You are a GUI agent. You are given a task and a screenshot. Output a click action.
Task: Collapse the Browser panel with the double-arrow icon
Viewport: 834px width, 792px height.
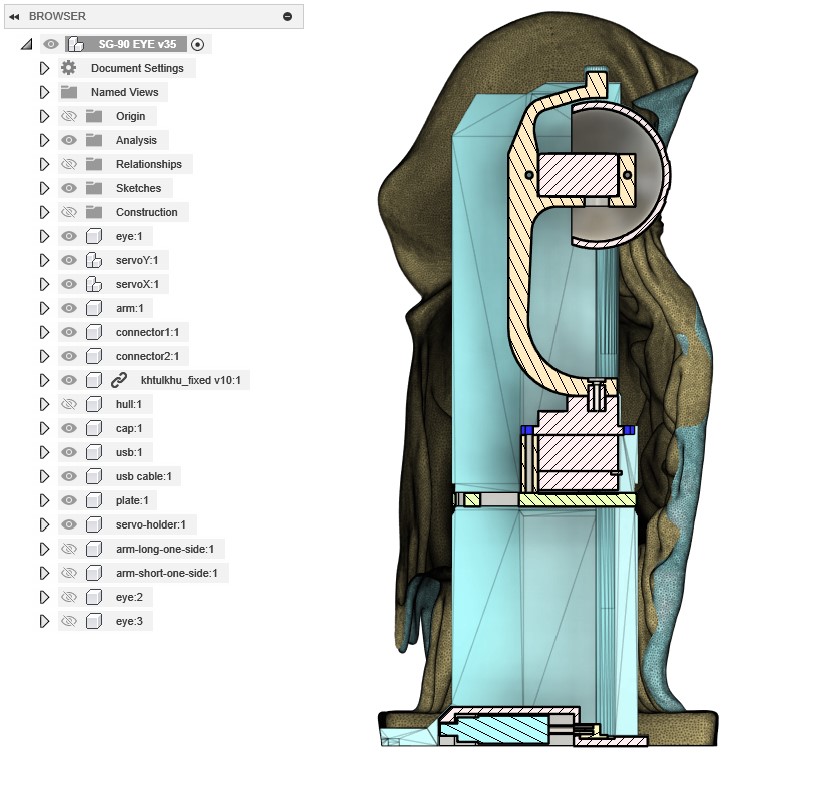[x=13, y=16]
